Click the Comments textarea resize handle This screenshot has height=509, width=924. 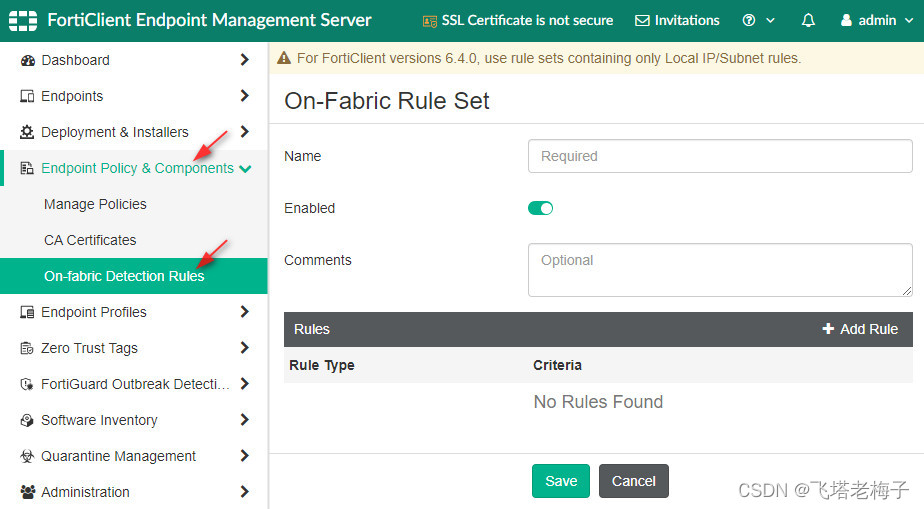pyautogui.click(x=907, y=291)
